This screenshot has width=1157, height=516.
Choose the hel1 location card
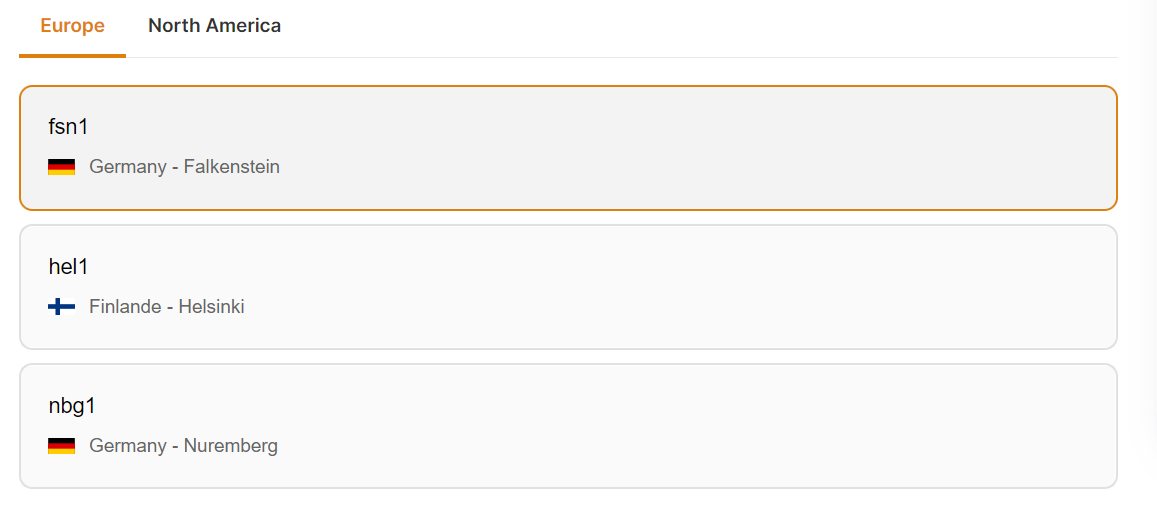[x=567, y=287]
